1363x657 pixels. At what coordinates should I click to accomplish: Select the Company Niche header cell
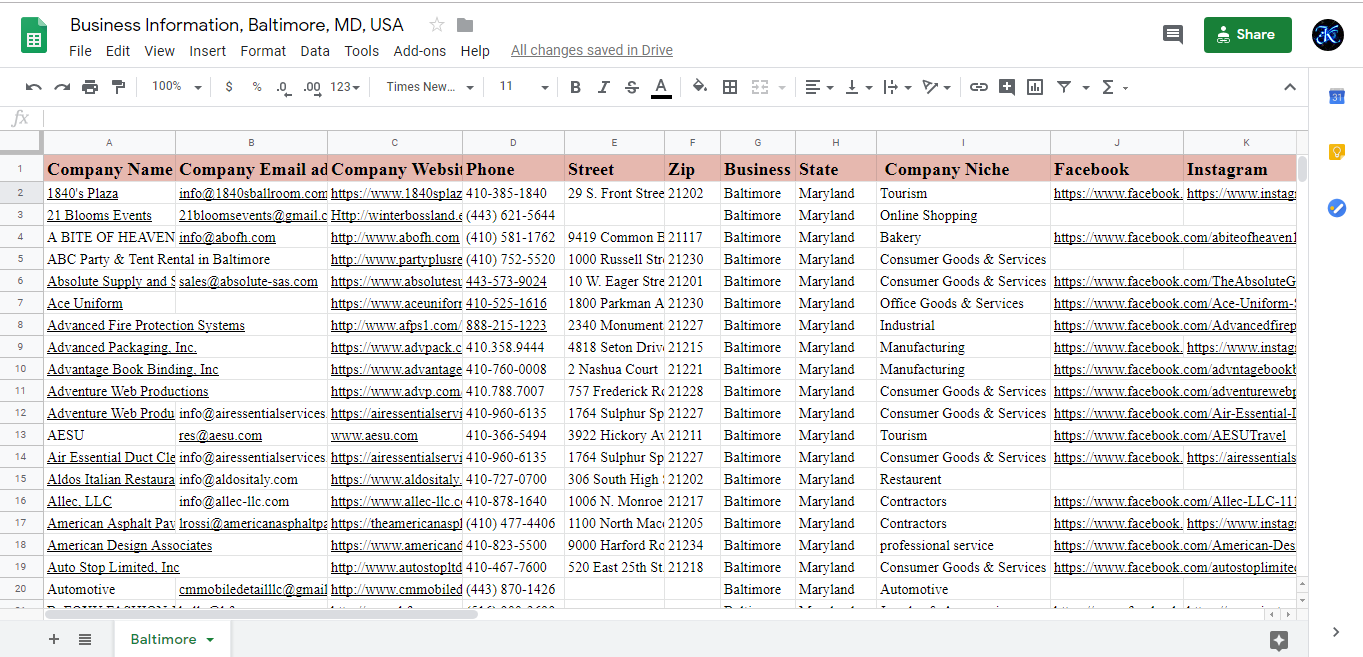pos(962,169)
